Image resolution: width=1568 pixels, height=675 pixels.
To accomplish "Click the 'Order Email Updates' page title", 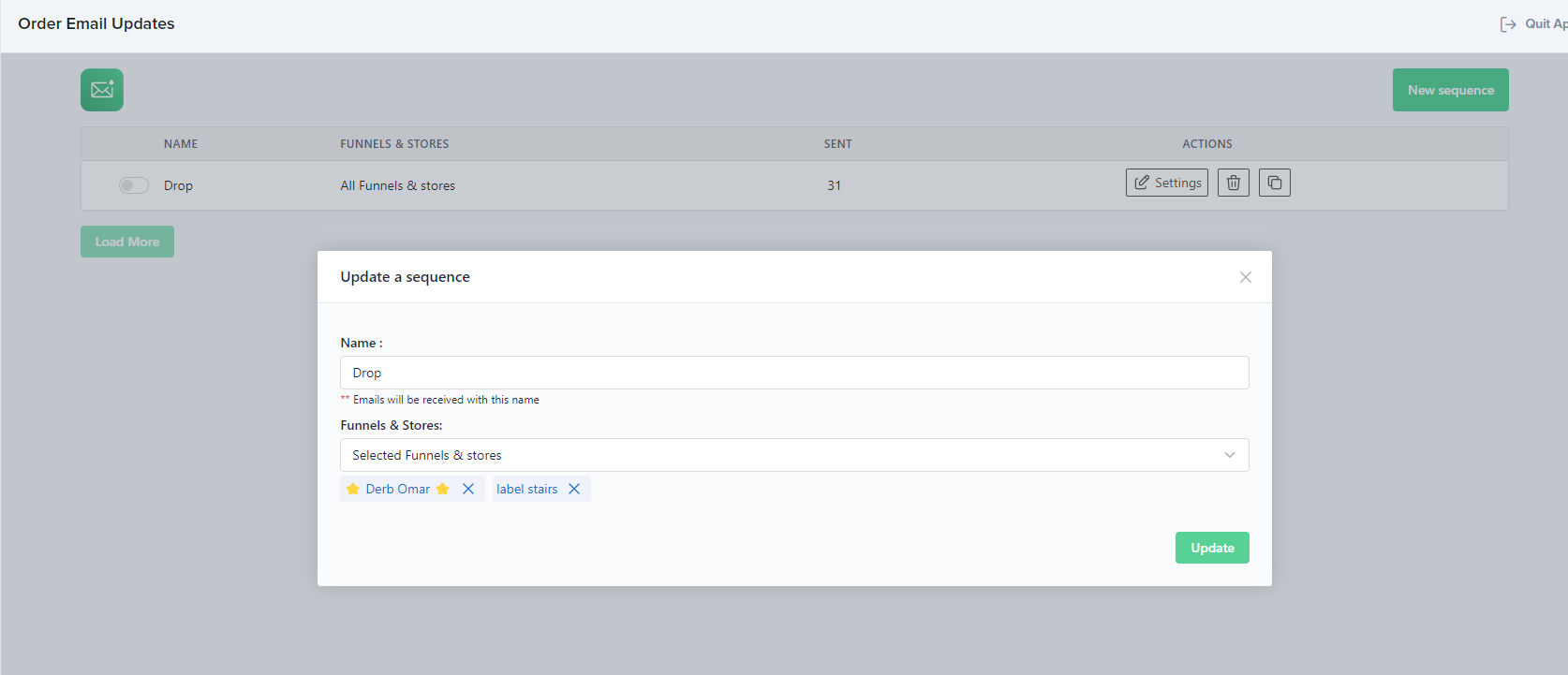I will (96, 23).
